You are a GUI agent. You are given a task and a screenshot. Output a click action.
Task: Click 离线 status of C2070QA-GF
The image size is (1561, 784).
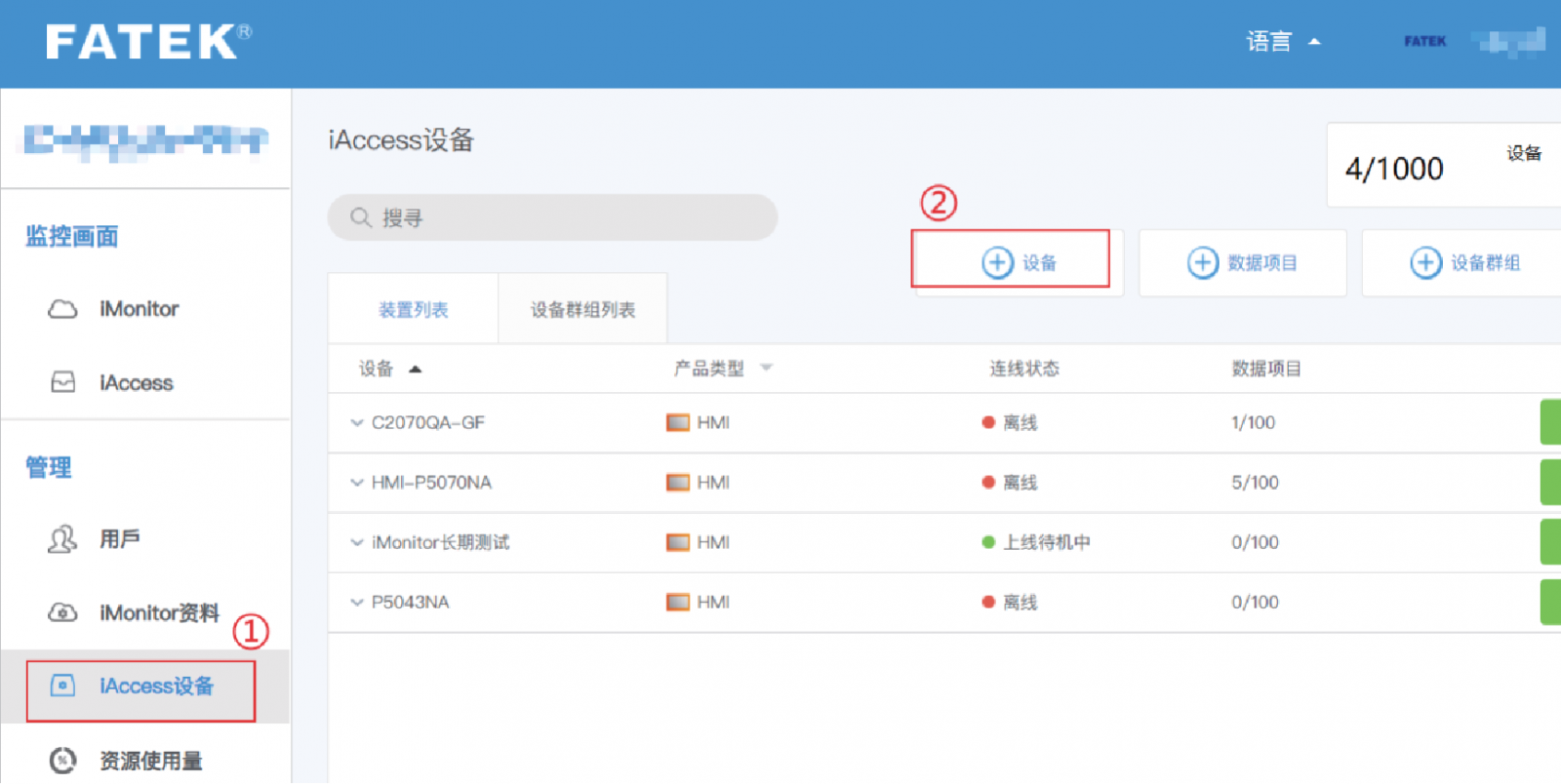pos(1021,423)
